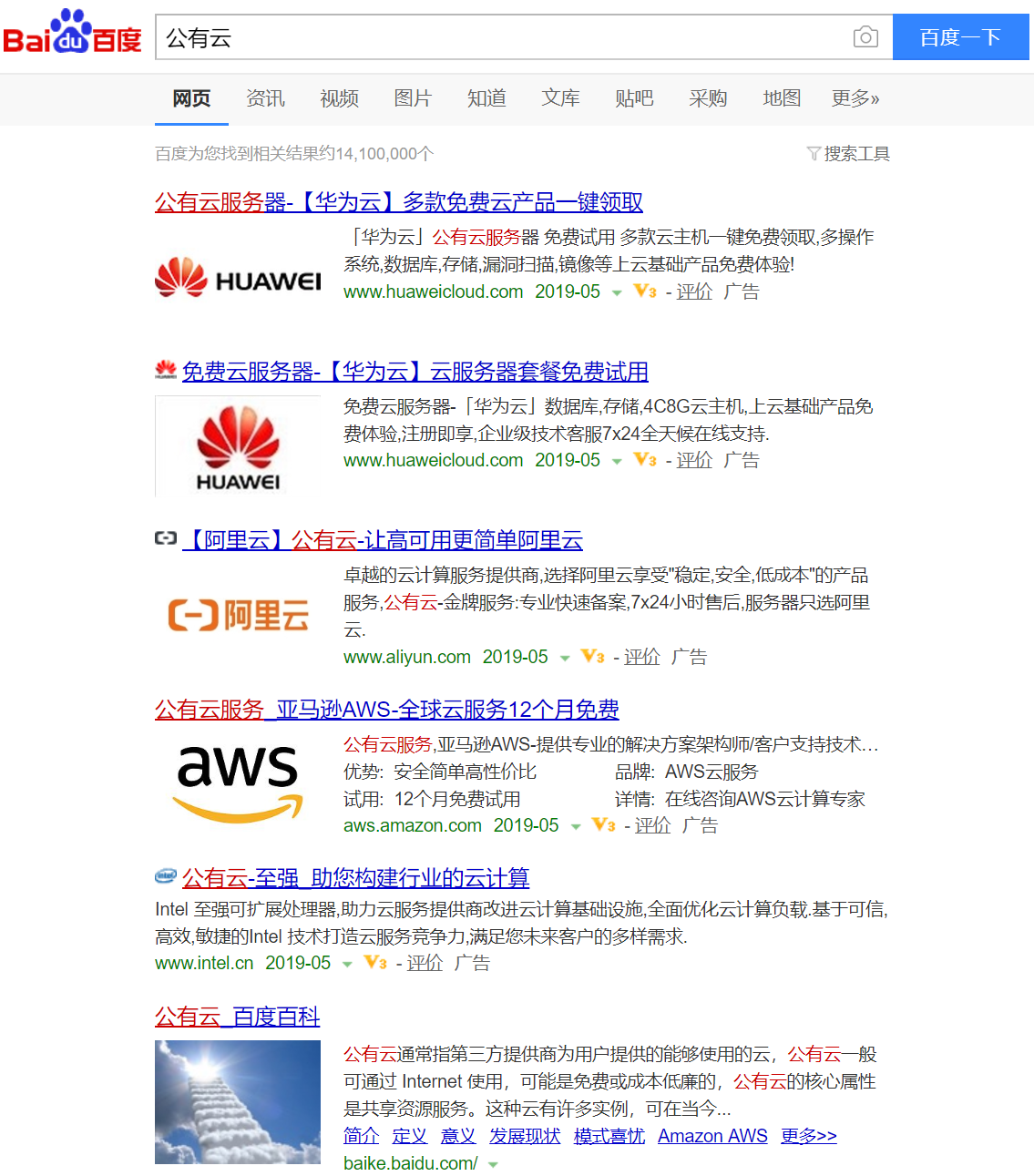Open 【阿里云】公有云-让高可用更简单 link
1034x1176 pixels.
[x=383, y=540]
